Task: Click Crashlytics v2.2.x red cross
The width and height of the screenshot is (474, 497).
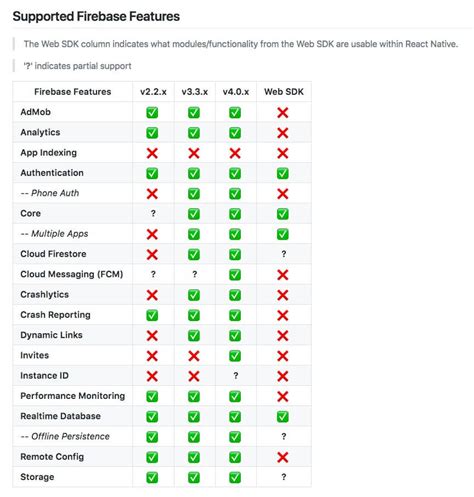Action: (x=152, y=295)
